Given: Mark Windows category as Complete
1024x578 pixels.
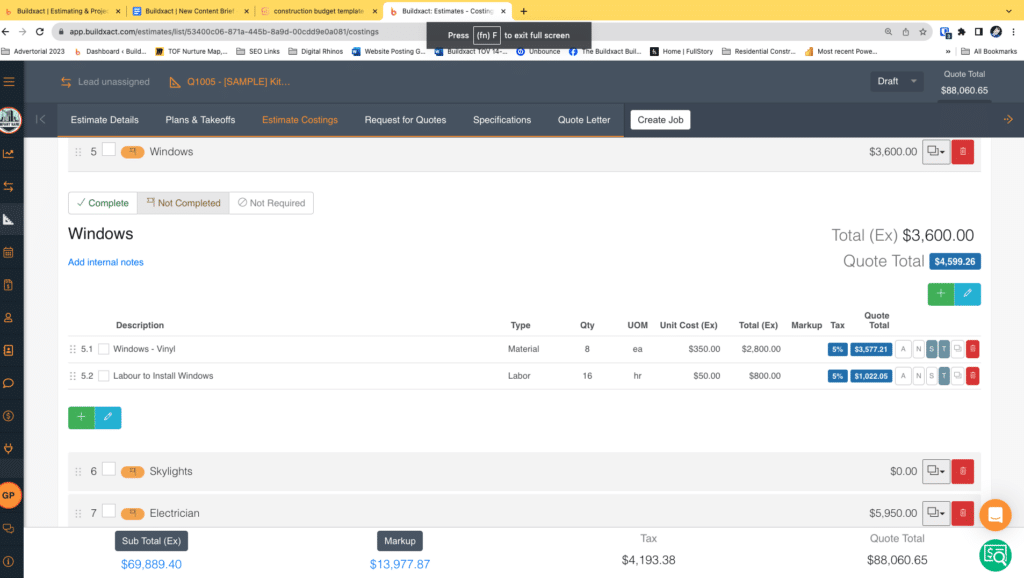Looking at the screenshot, I should (x=102, y=203).
